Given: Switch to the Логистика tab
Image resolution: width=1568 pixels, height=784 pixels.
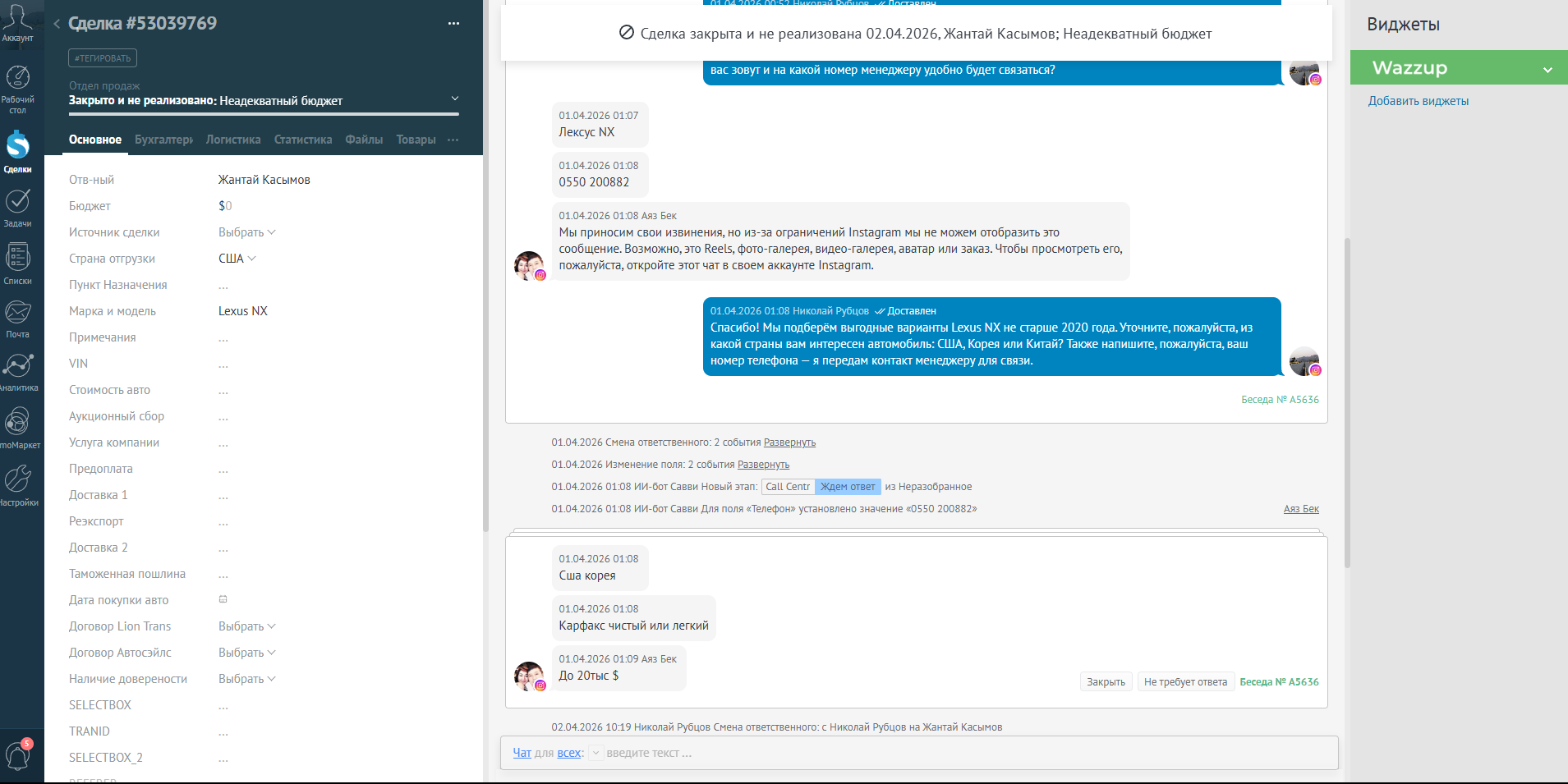Looking at the screenshot, I should click(x=233, y=140).
